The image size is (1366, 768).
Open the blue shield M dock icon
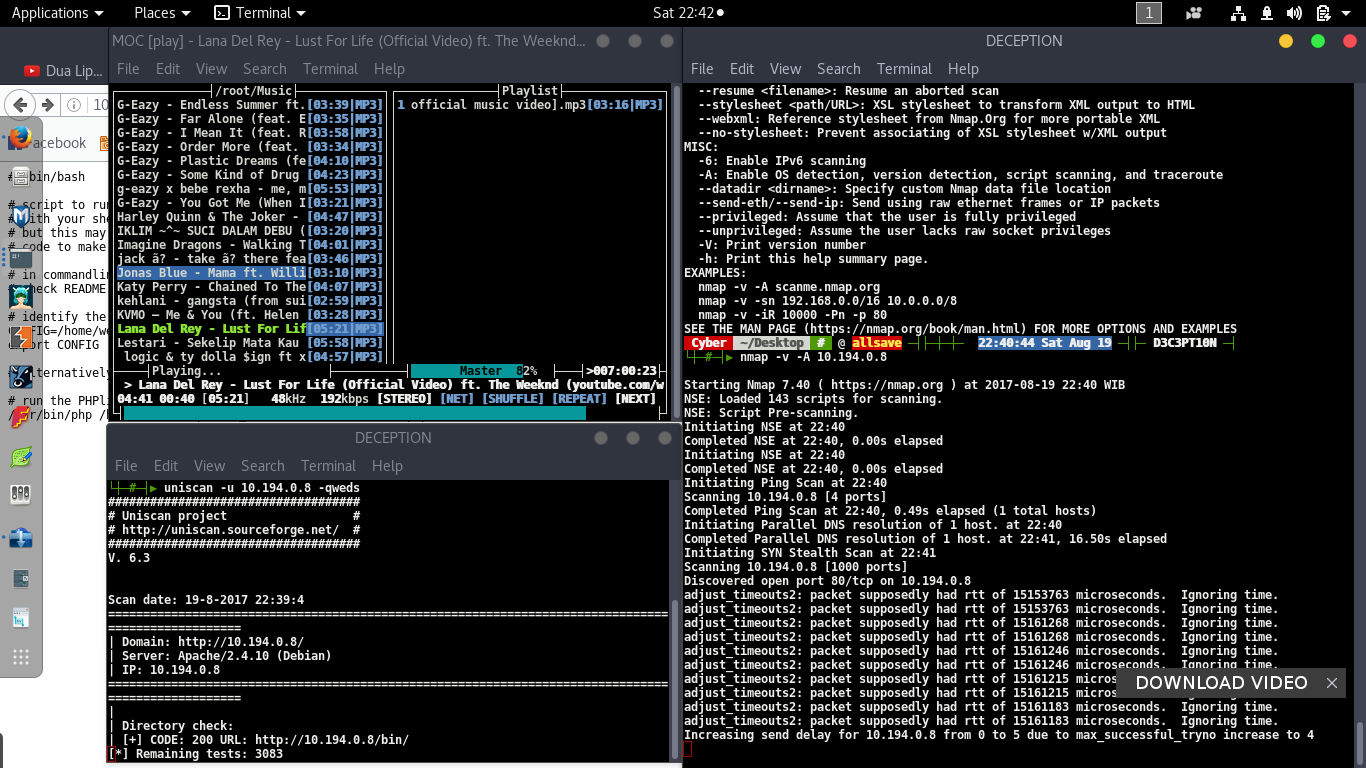tap(20, 217)
